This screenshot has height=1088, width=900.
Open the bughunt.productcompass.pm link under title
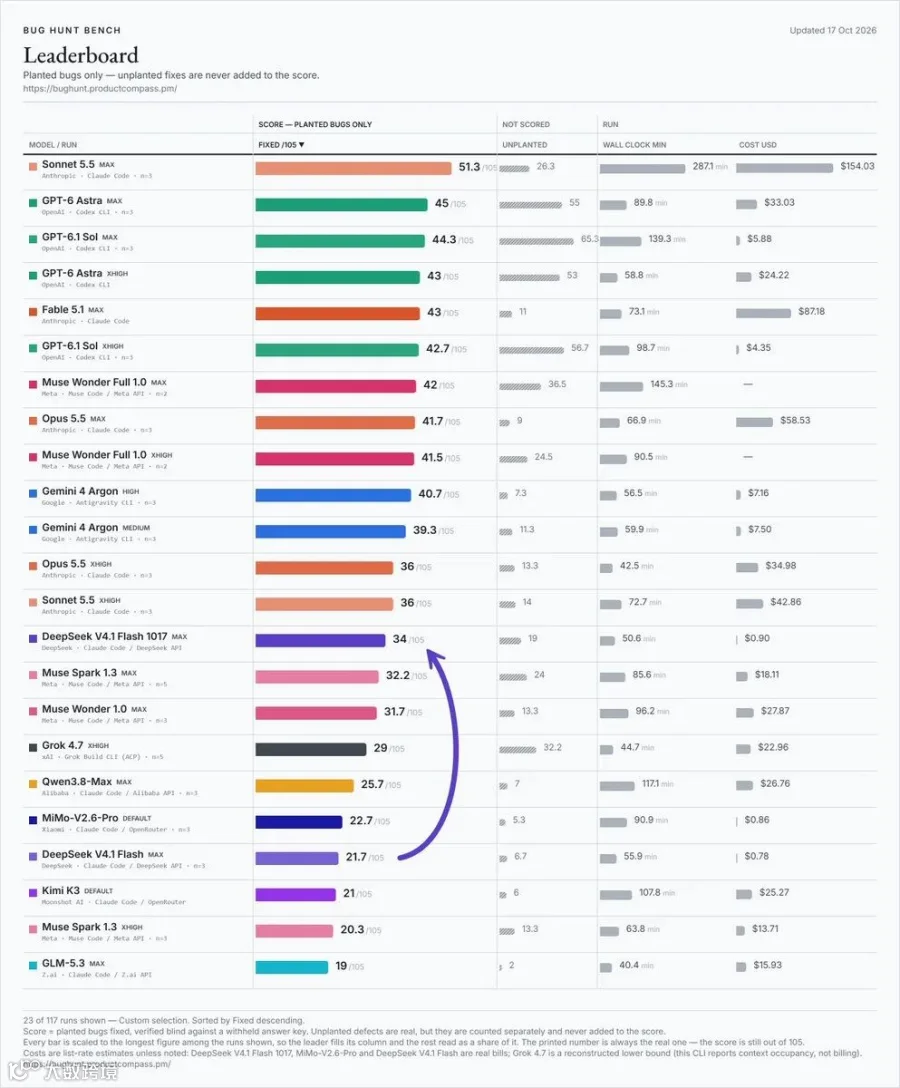[100, 89]
